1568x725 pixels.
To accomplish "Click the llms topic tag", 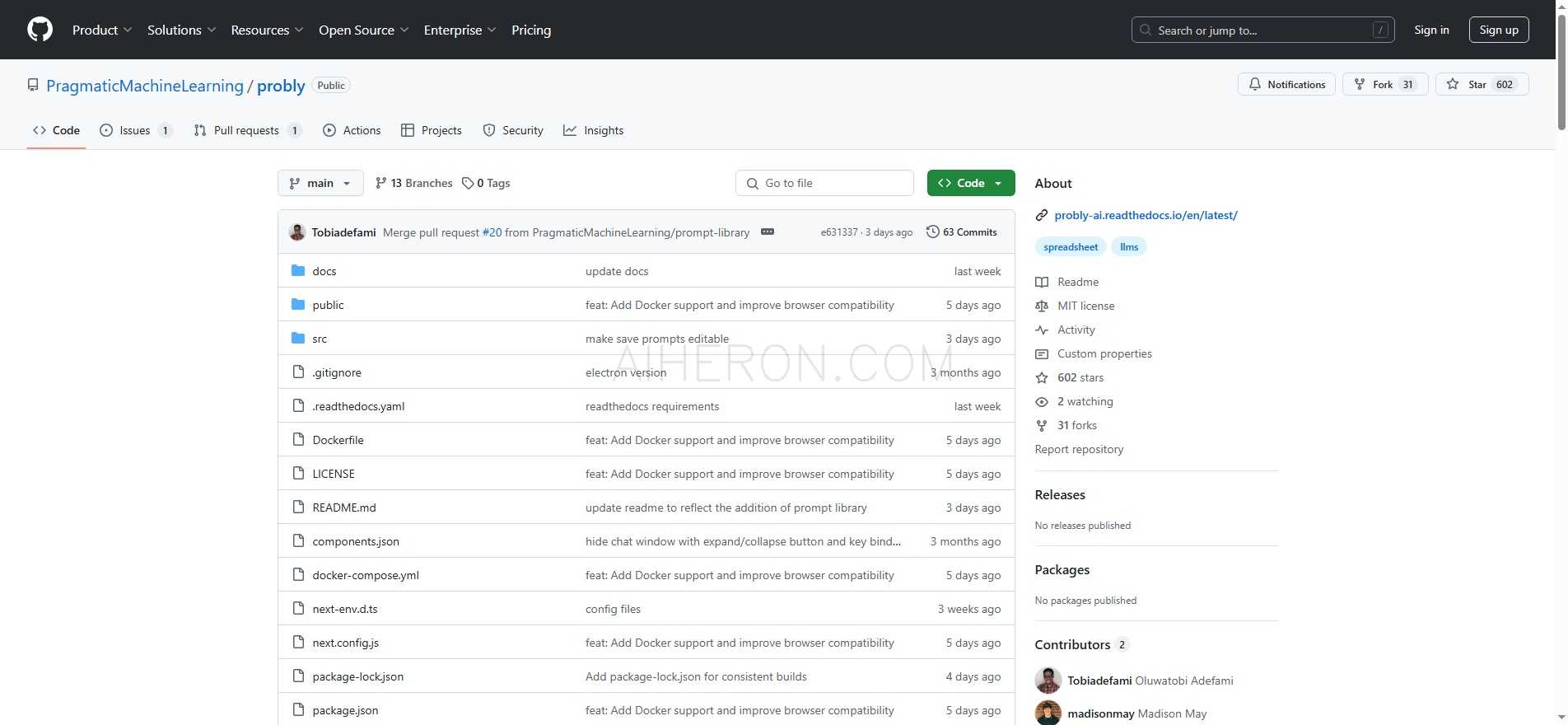I will click(1129, 247).
